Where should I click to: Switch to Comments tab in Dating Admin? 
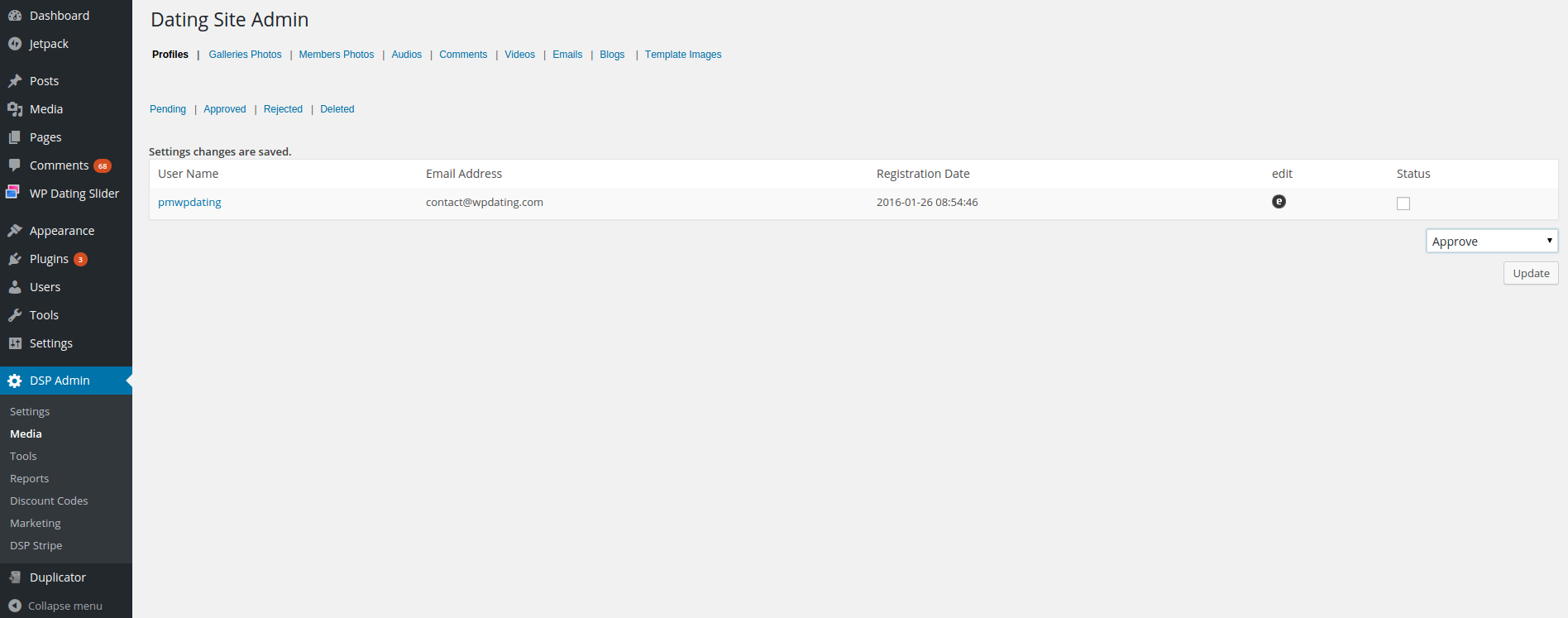coord(463,55)
